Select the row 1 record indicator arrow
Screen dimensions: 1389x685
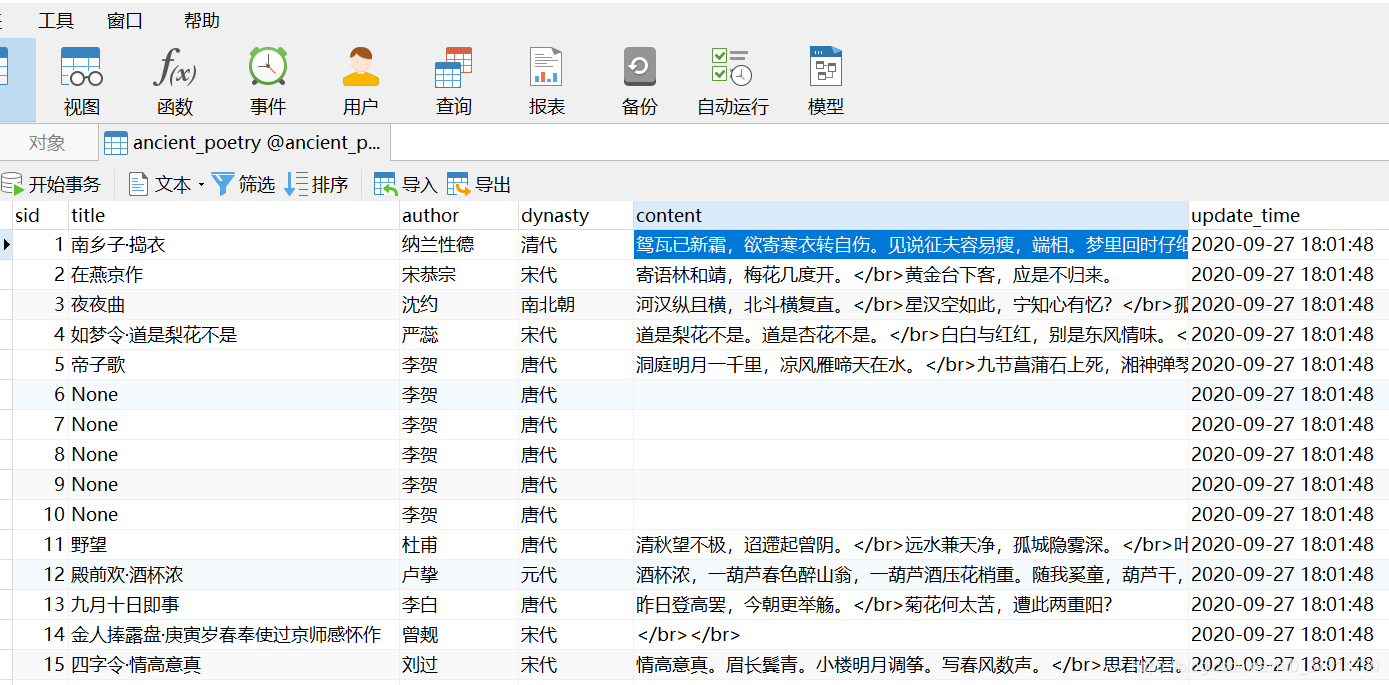pyautogui.click(x=6, y=245)
